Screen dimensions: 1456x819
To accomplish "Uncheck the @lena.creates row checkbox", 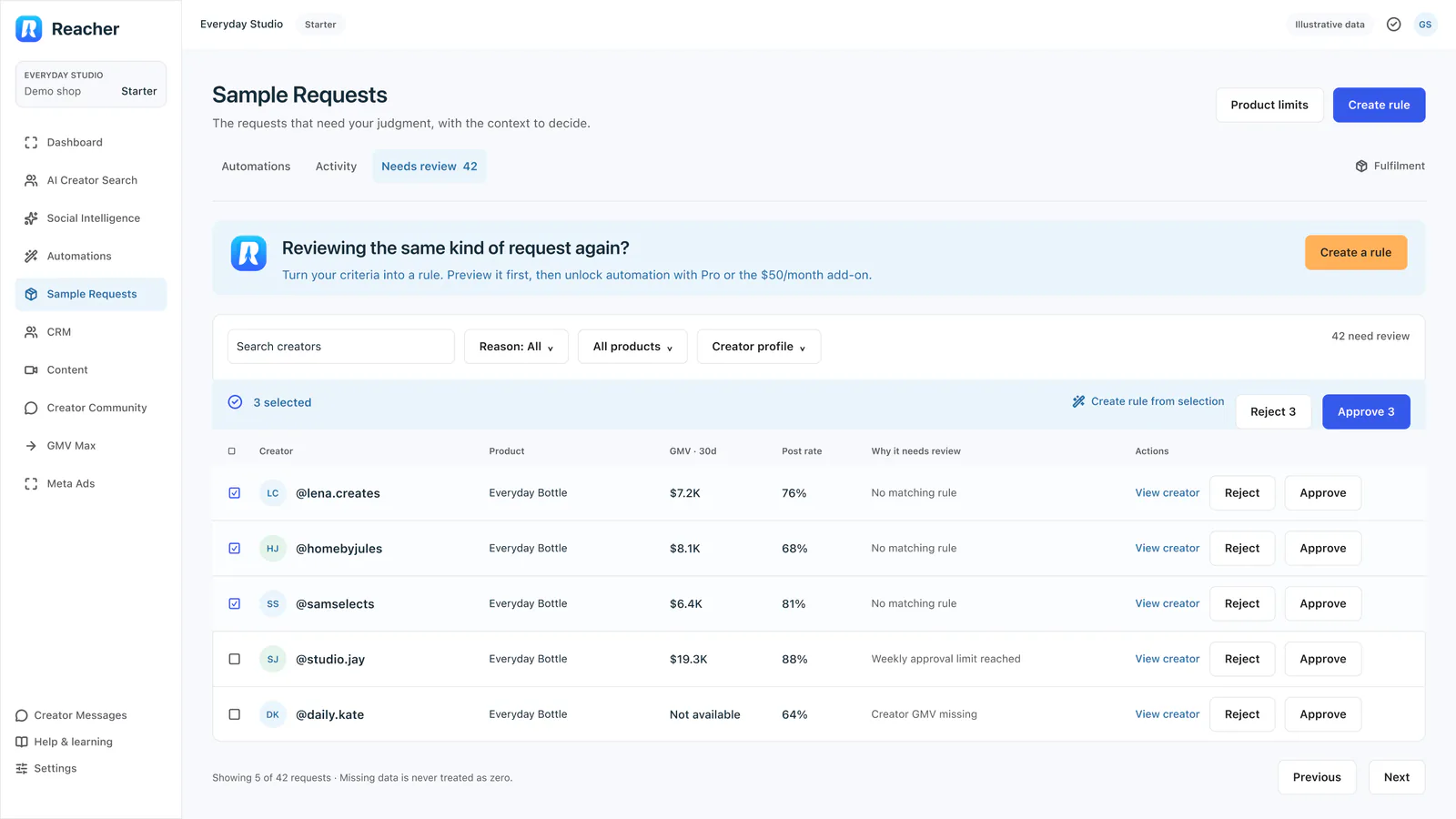I will [235, 493].
